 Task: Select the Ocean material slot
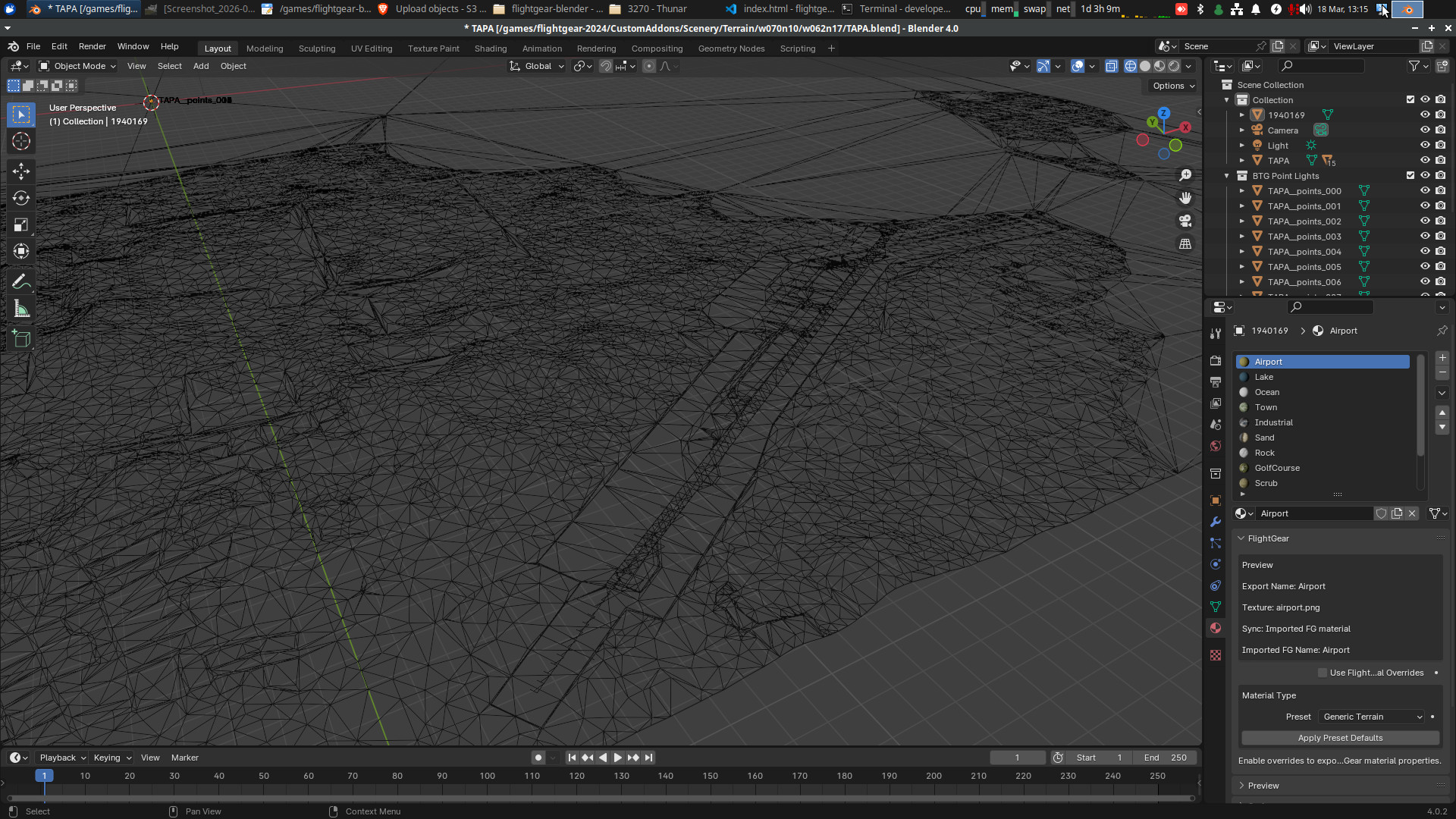point(1266,392)
